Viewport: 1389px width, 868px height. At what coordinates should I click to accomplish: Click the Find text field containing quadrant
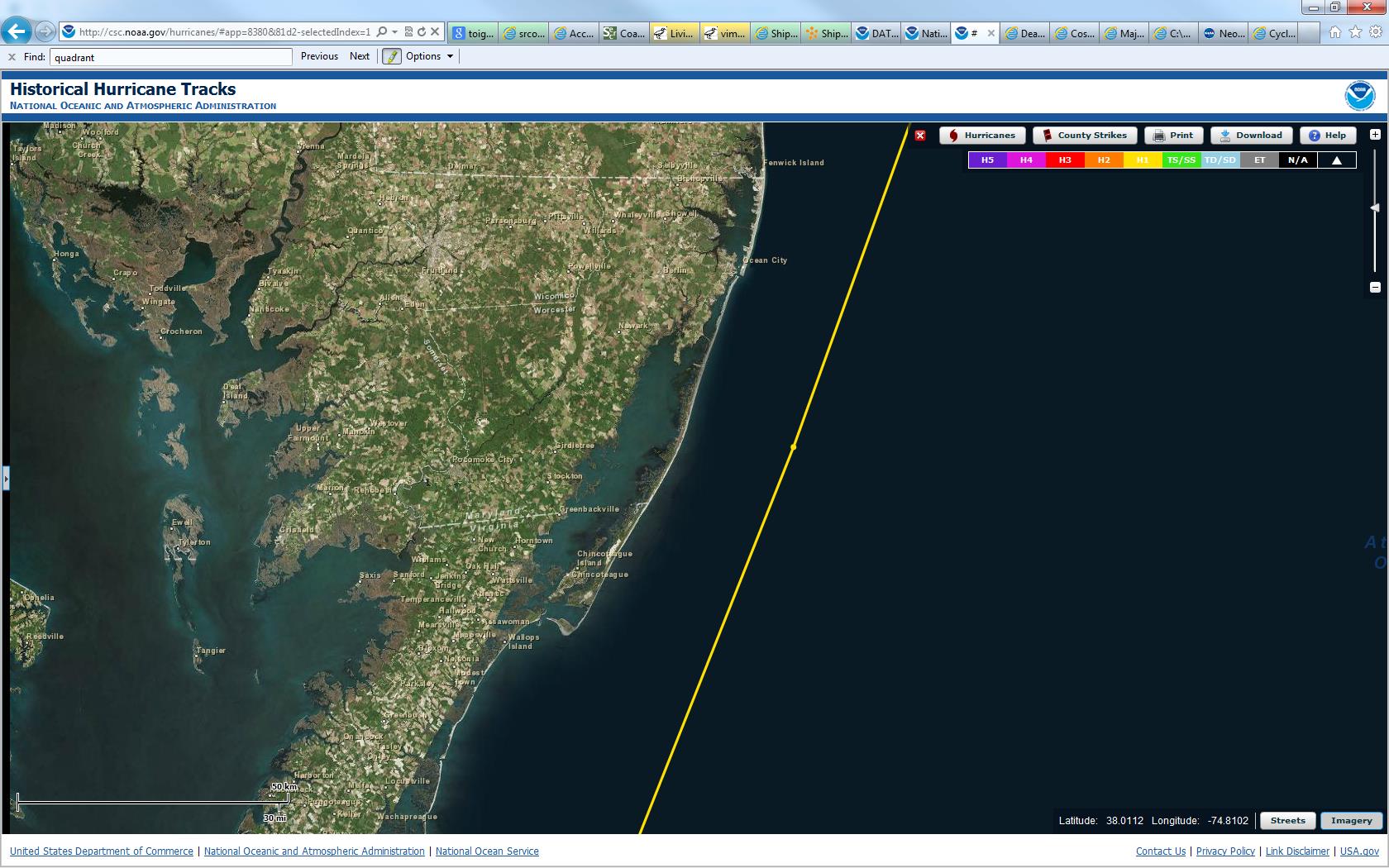click(170, 57)
